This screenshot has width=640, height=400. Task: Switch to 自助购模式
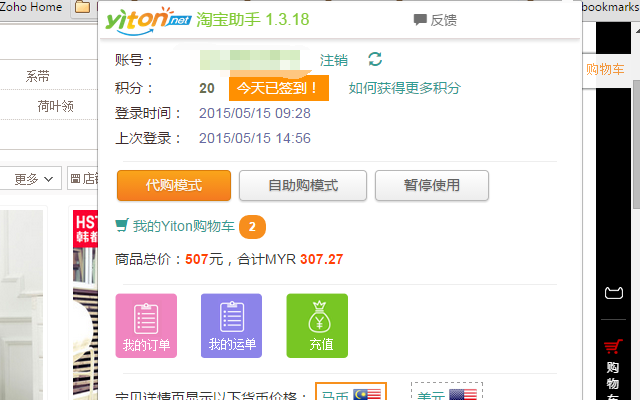pyautogui.click(x=303, y=185)
